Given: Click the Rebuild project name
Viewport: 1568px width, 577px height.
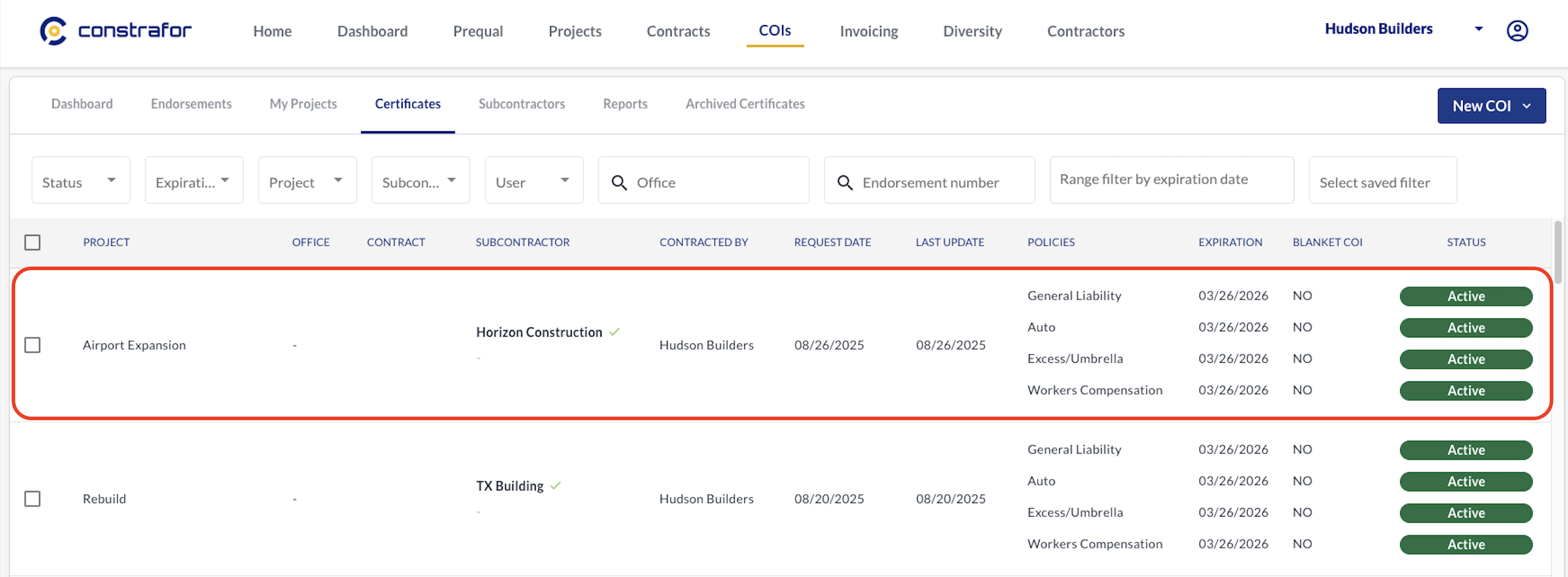Looking at the screenshot, I should point(104,499).
